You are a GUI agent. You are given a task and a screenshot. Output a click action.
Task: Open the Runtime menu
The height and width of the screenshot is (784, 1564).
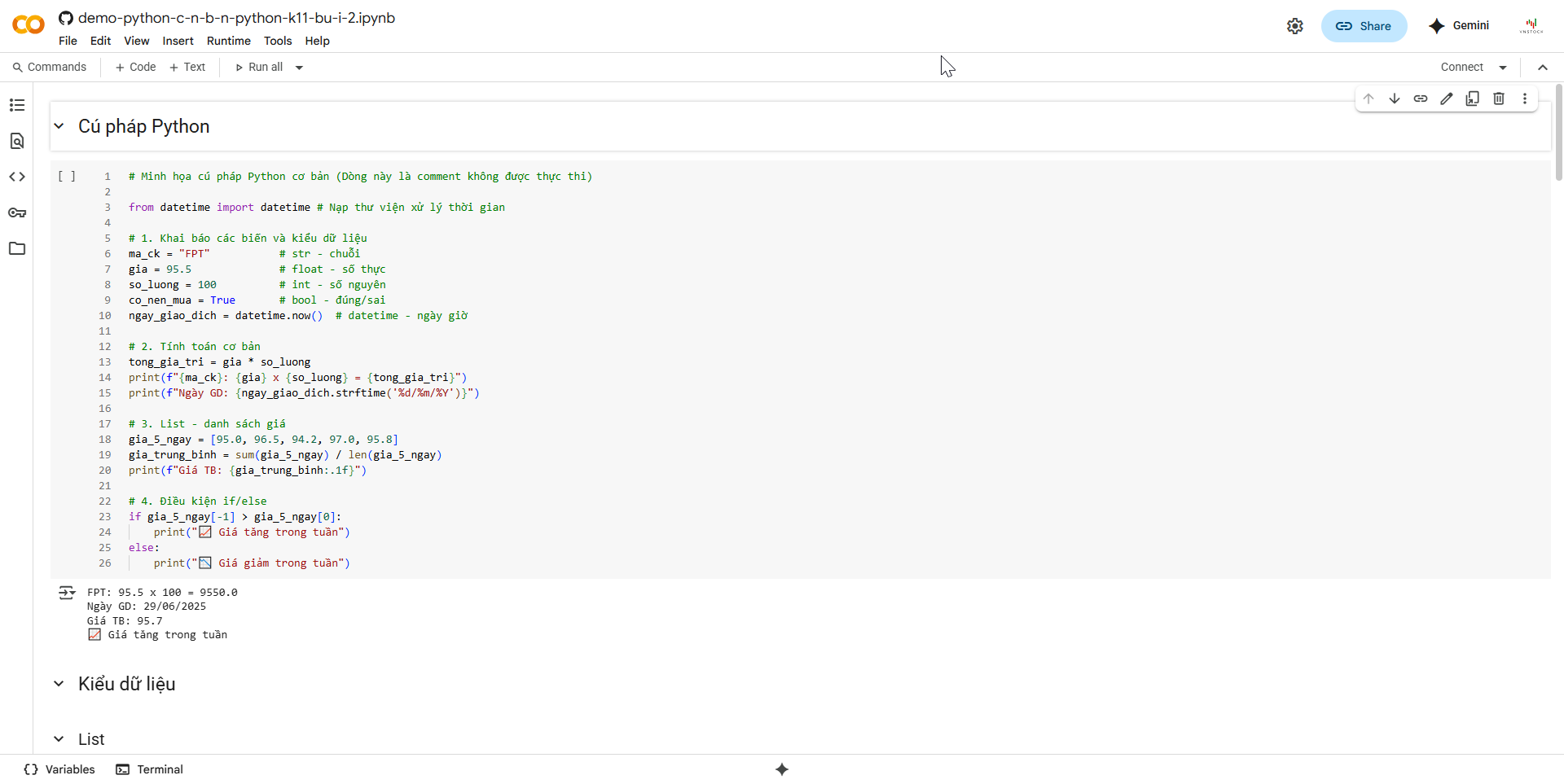pos(228,41)
